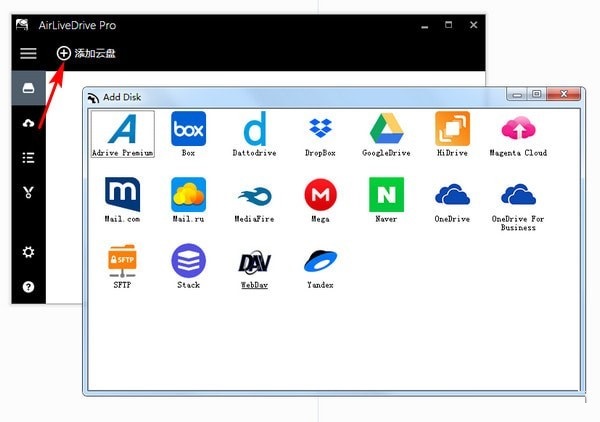Close the AirLiveDrive Pro window
The height and width of the screenshot is (422, 600).
(473, 25)
